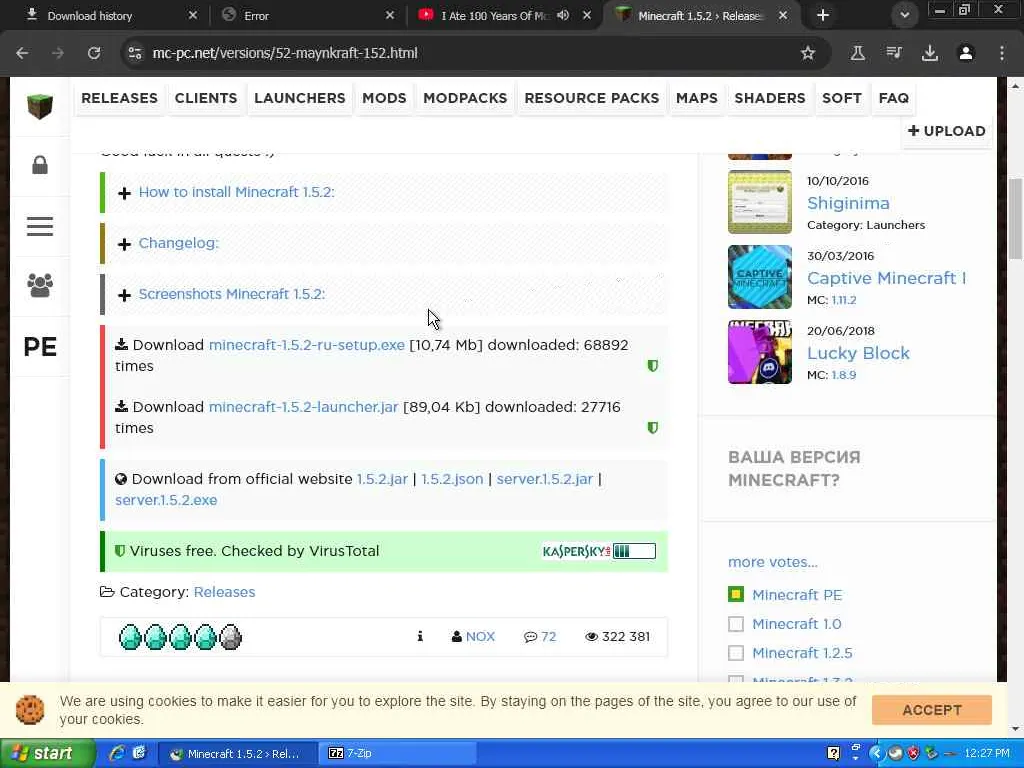Image resolution: width=1024 pixels, height=768 pixels.
Task: Click the Kaspersky badge
Action: [599, 551]
